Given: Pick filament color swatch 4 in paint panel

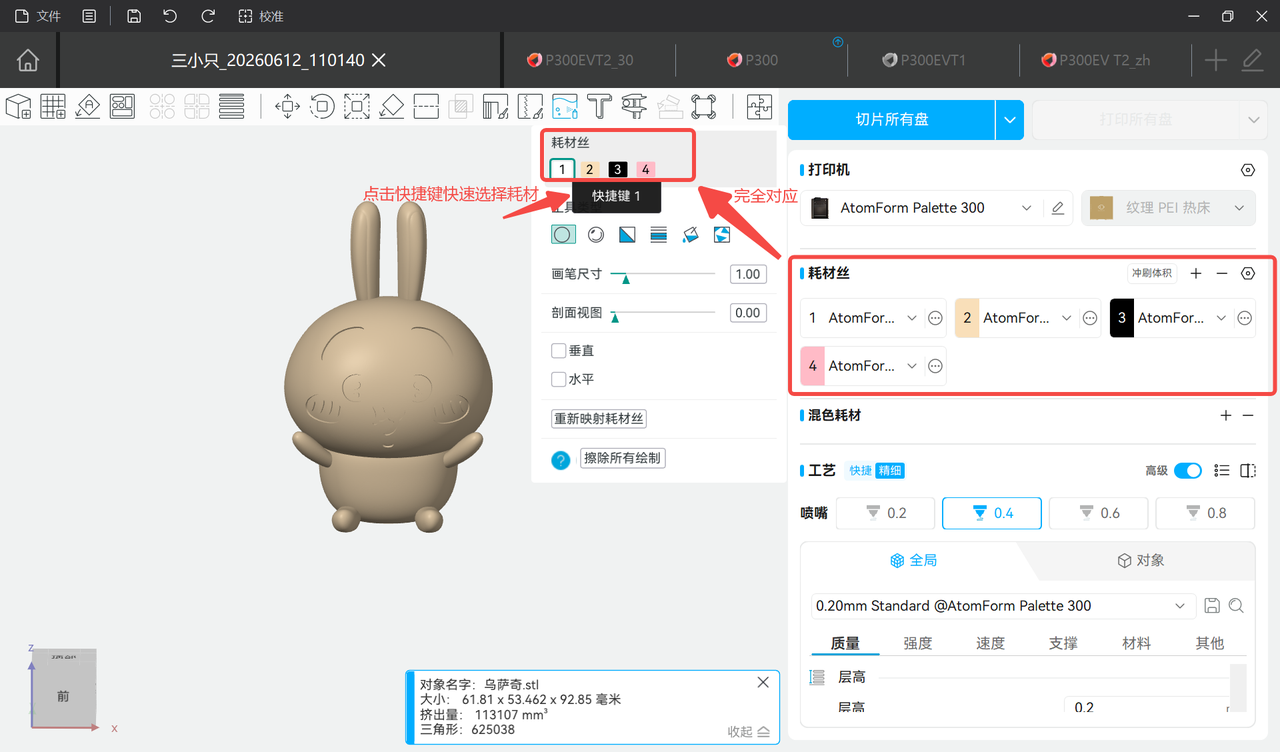Looking at the screenshot, I should [646, 169].
